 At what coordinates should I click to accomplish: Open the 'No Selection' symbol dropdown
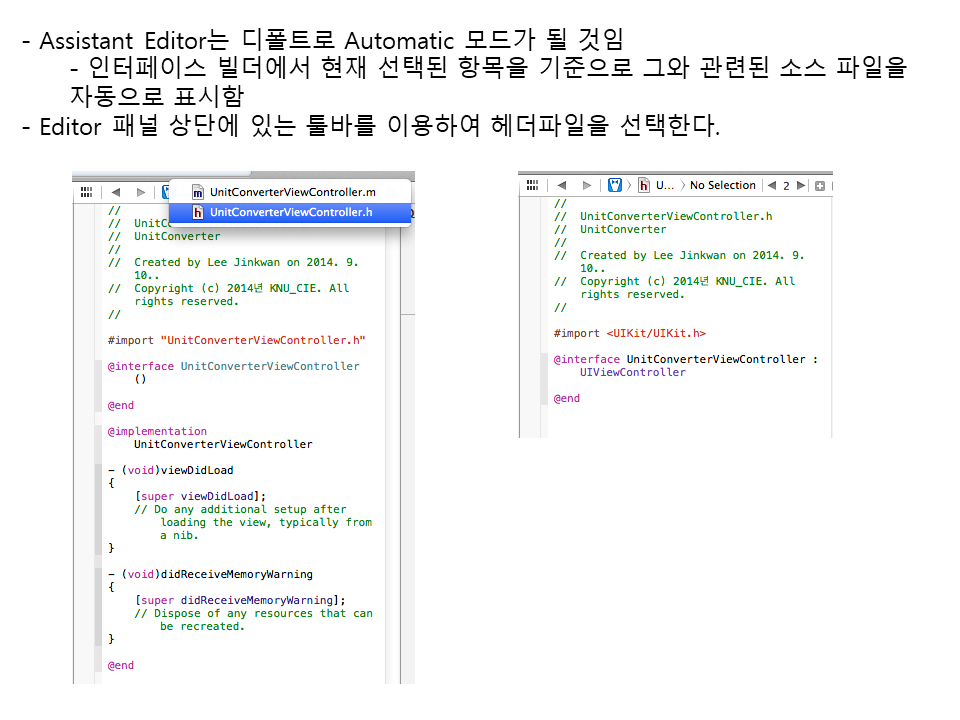click(722, 186)
